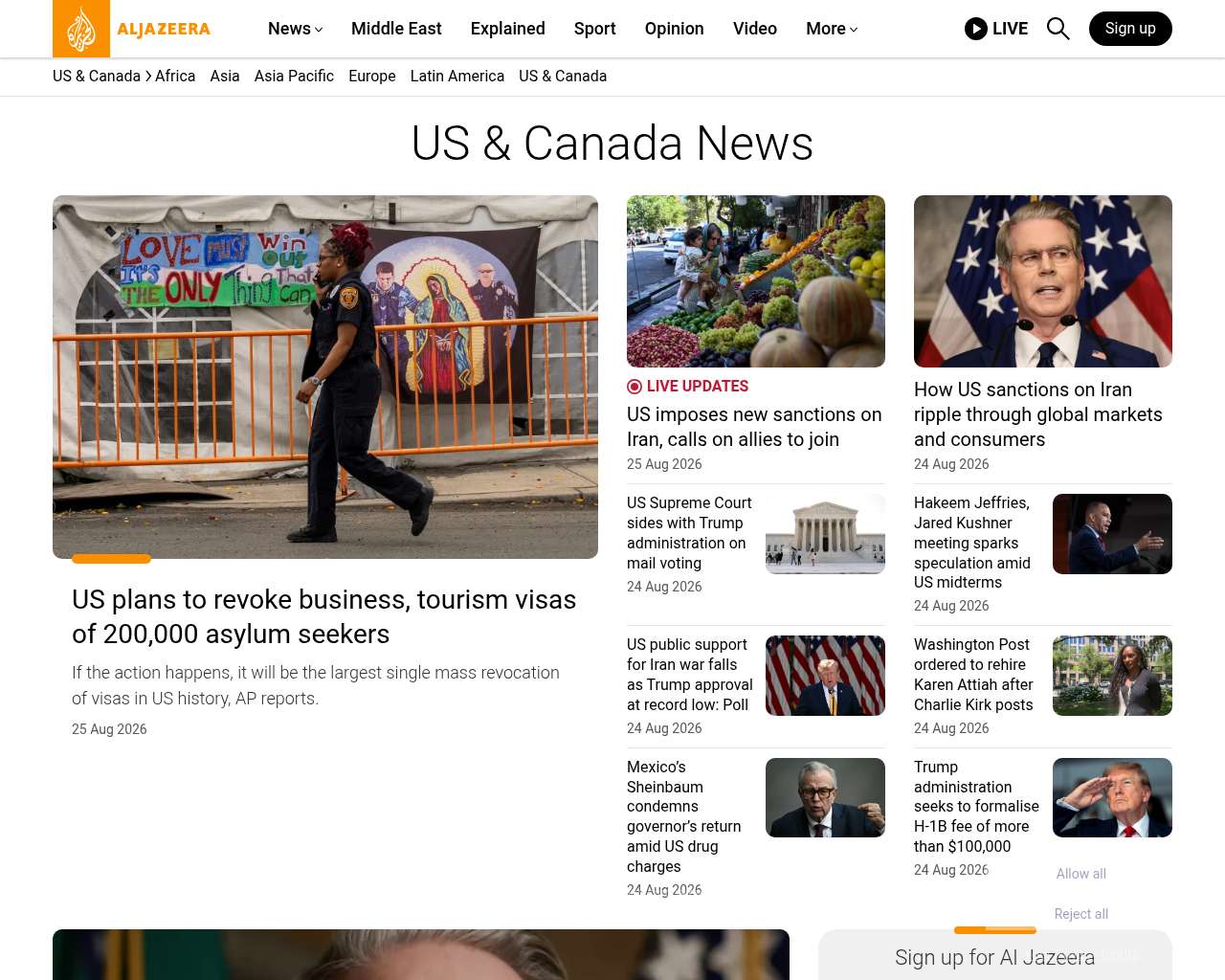Open Middle East section
The height and width of the screenshot is (980, 1225).
[x=396, y=29]
